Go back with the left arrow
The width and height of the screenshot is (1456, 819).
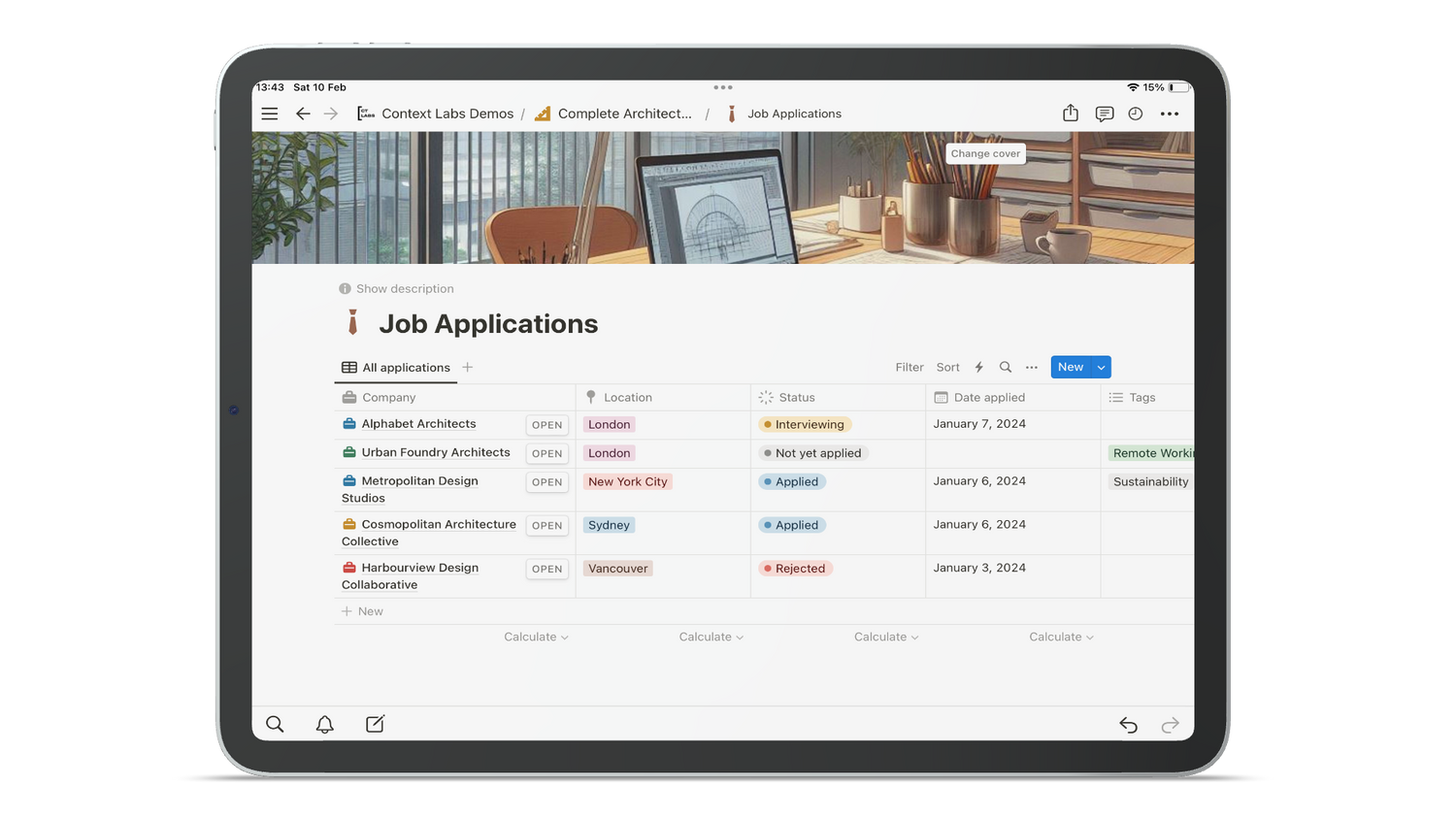point(303,114)
